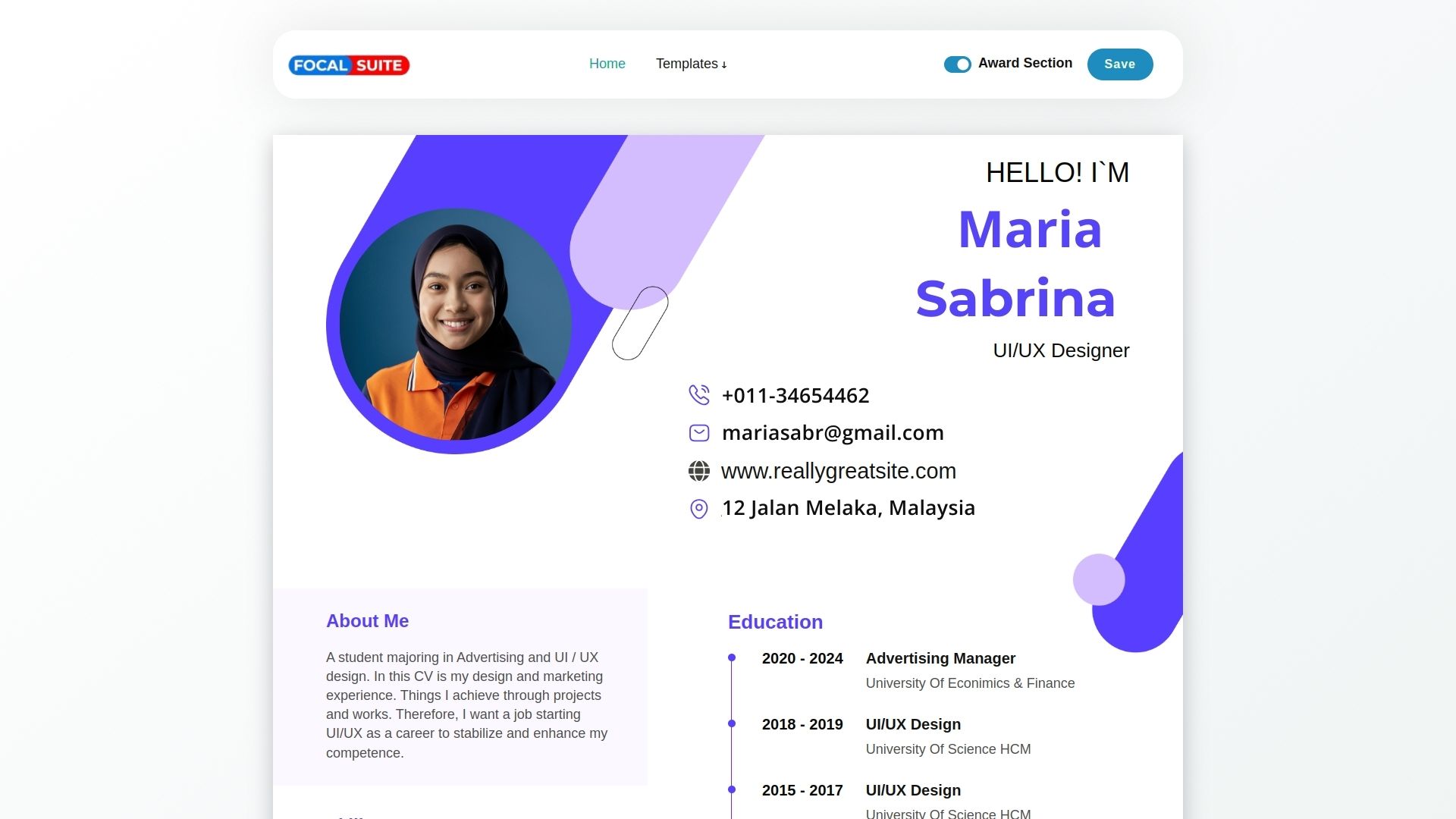Toggle the Award Section switch
Screen dimensions: 1456x819
[957, 64]
